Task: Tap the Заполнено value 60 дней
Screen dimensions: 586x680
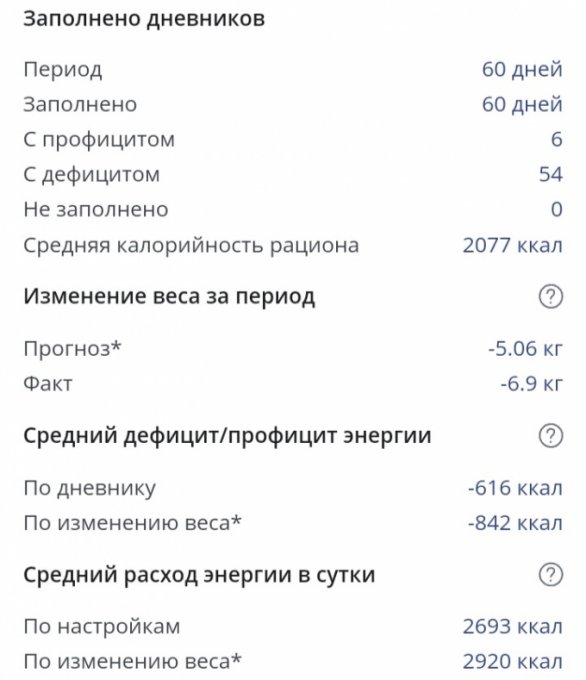Action: 522,105
